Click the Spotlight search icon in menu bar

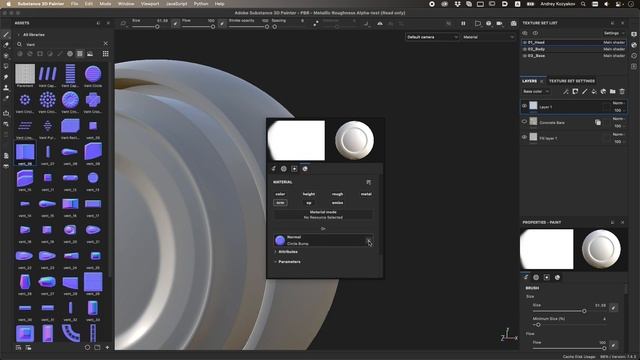583,4
